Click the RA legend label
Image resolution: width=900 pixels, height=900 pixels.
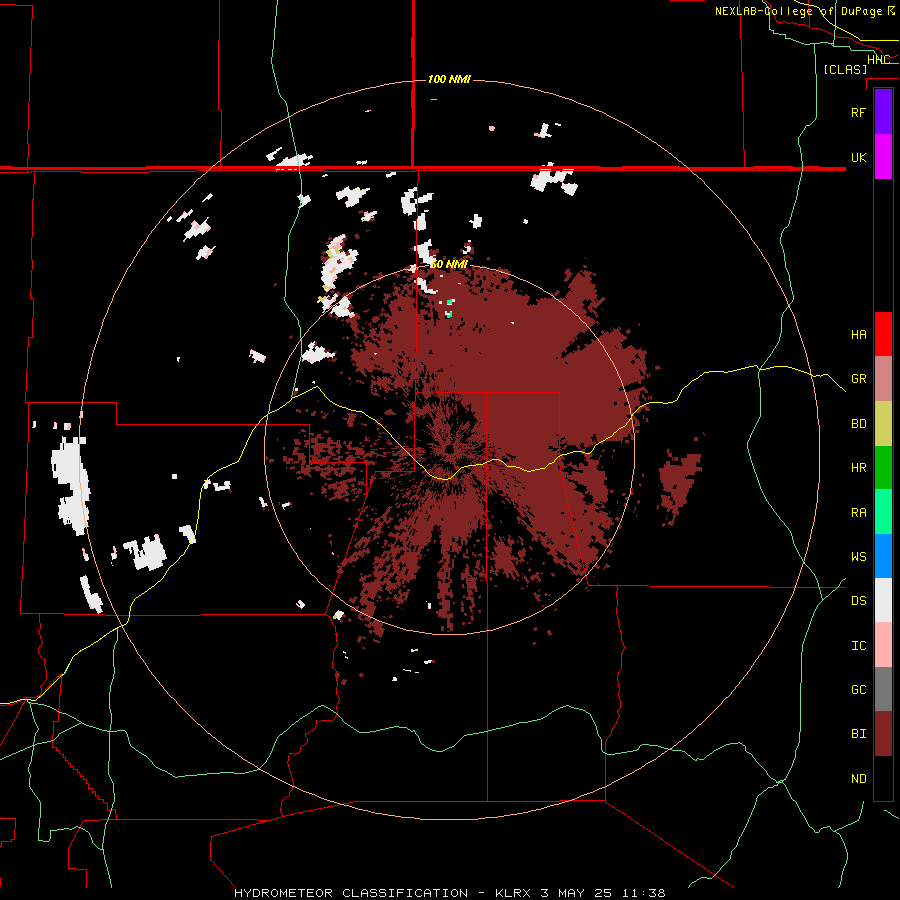point(858,513)
